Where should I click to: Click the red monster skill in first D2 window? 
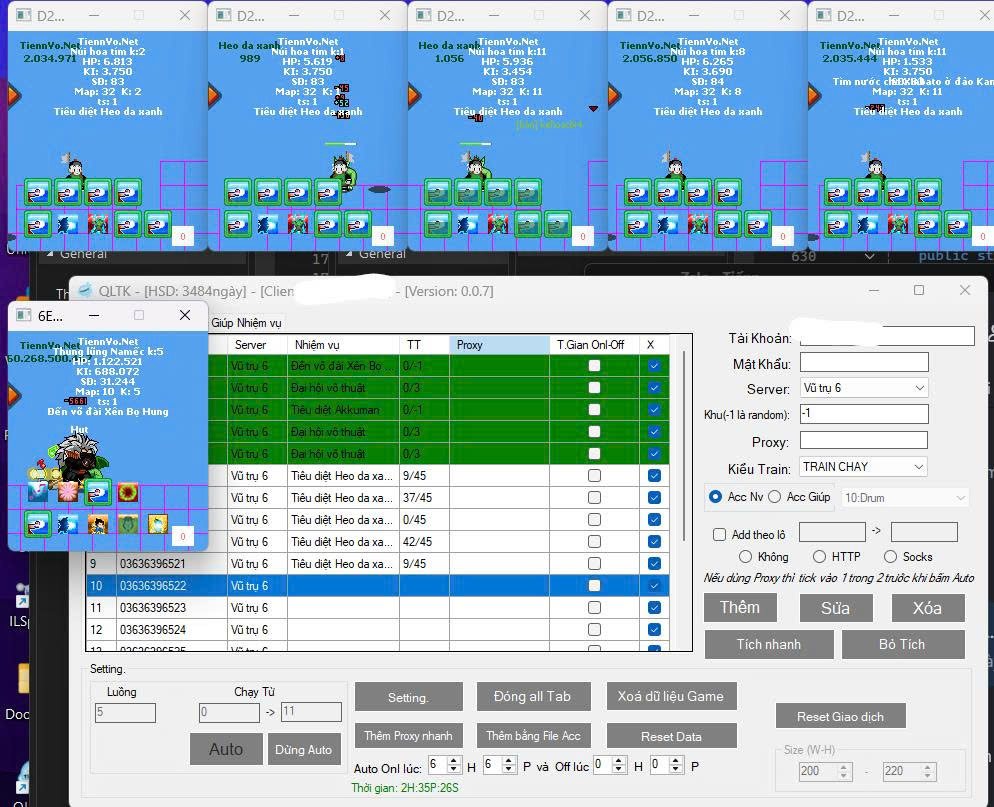[x=98, y=223]
